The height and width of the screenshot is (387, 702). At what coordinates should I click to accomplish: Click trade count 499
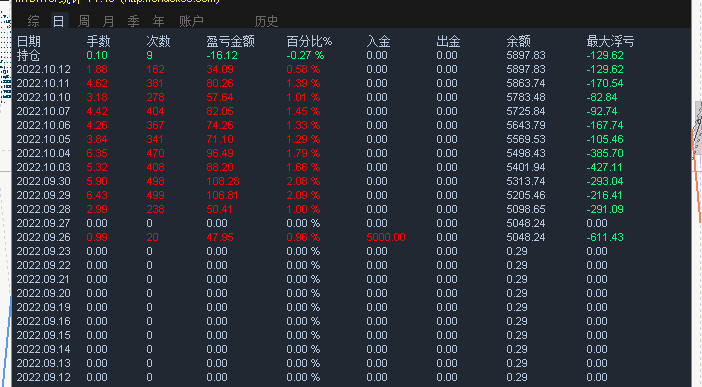coord(155,195)
